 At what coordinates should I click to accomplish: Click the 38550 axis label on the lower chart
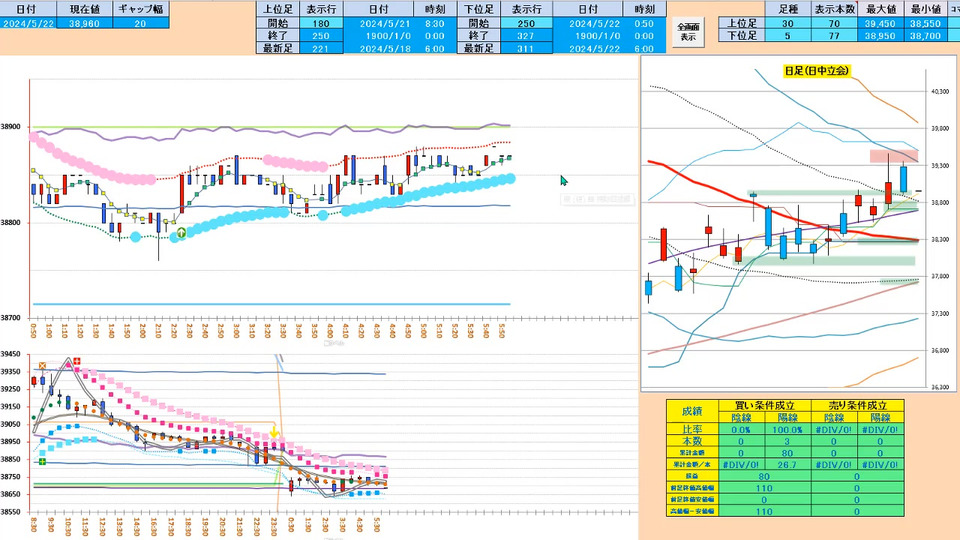click(x=10, y=511)
